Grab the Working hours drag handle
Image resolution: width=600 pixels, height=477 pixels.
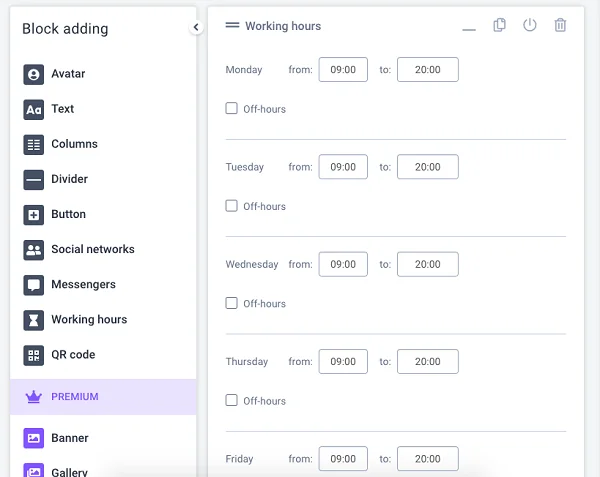[232, 25]
